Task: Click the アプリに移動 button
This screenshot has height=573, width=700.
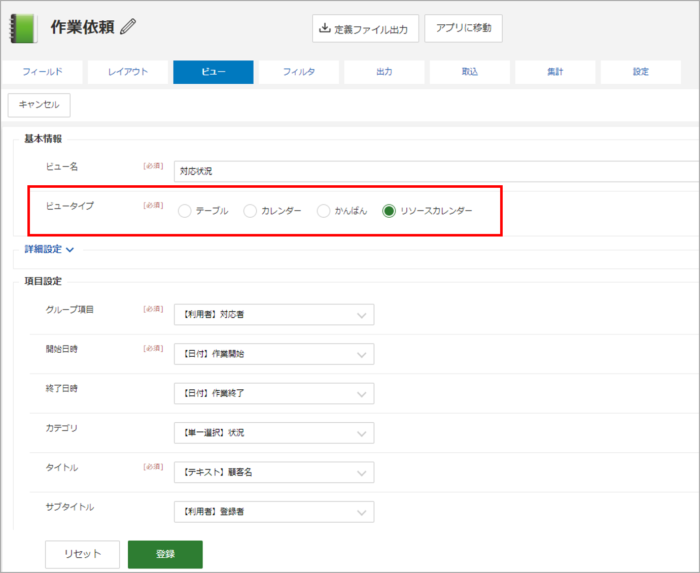Action: coord(463,28)
